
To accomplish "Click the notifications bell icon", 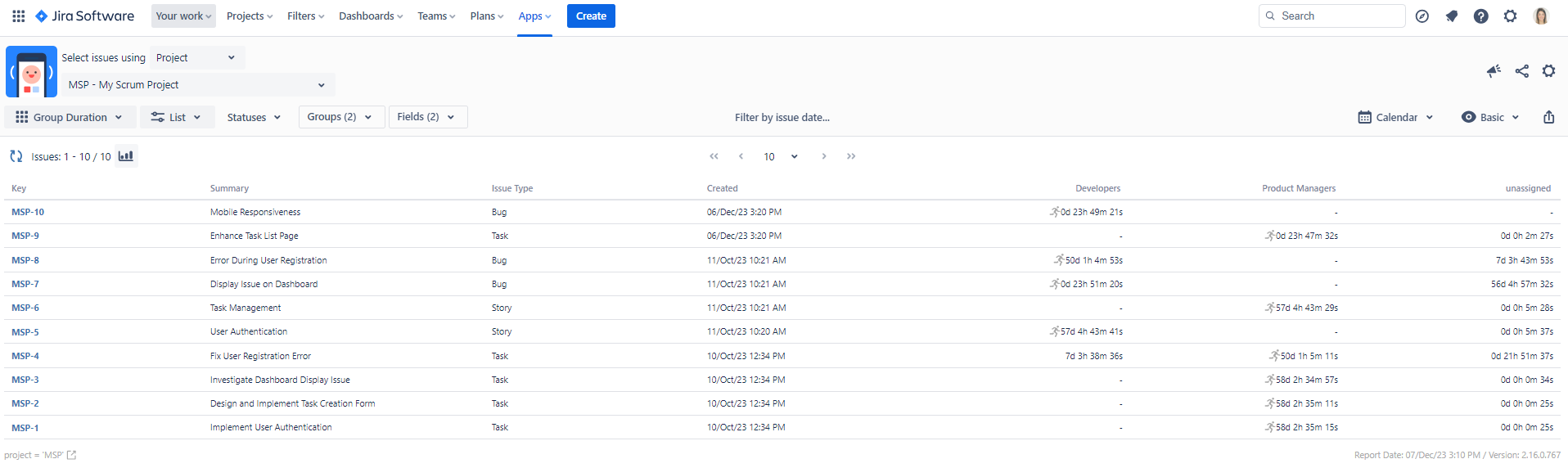I will click(x=1451, y=16).
